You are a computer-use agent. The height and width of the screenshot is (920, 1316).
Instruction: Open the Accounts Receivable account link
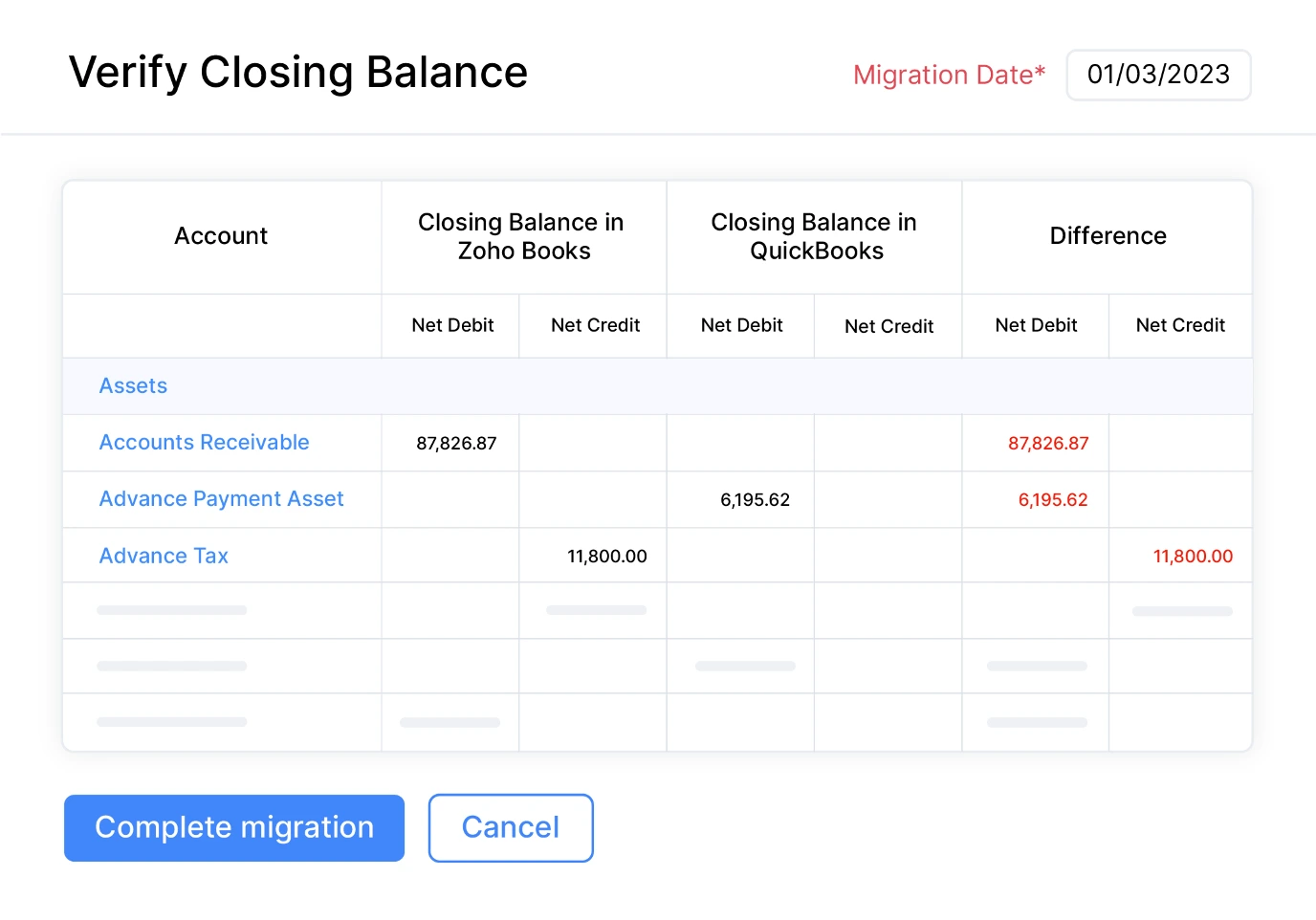click(x=204, y=442)
